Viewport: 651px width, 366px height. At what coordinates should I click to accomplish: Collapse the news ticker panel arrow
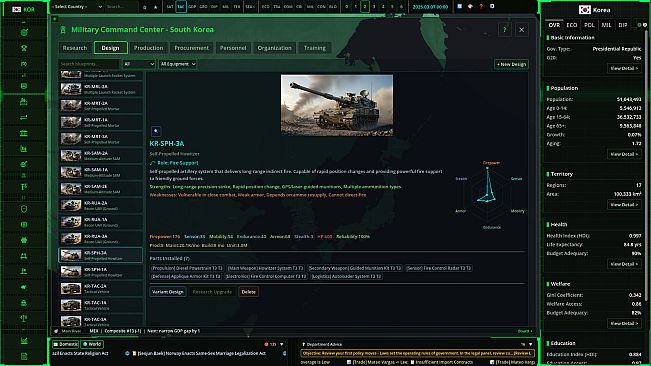click(281, 344)
